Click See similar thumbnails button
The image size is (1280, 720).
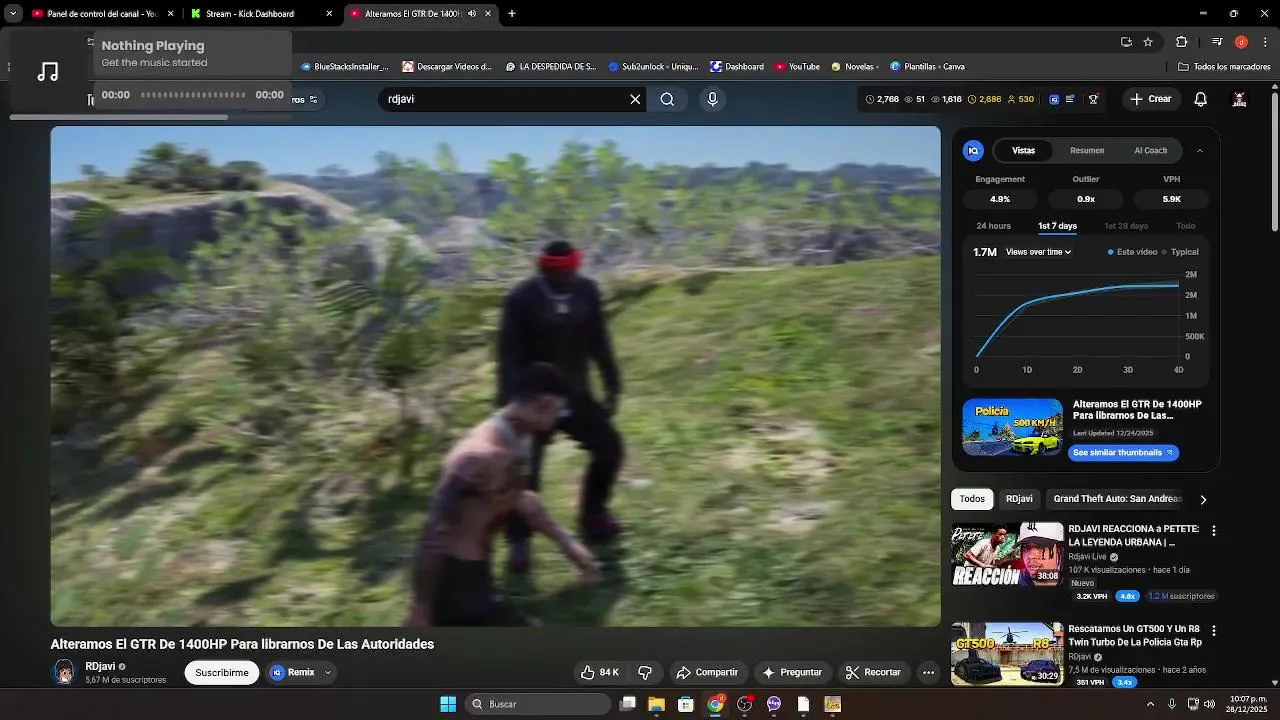click(1123, 452)
